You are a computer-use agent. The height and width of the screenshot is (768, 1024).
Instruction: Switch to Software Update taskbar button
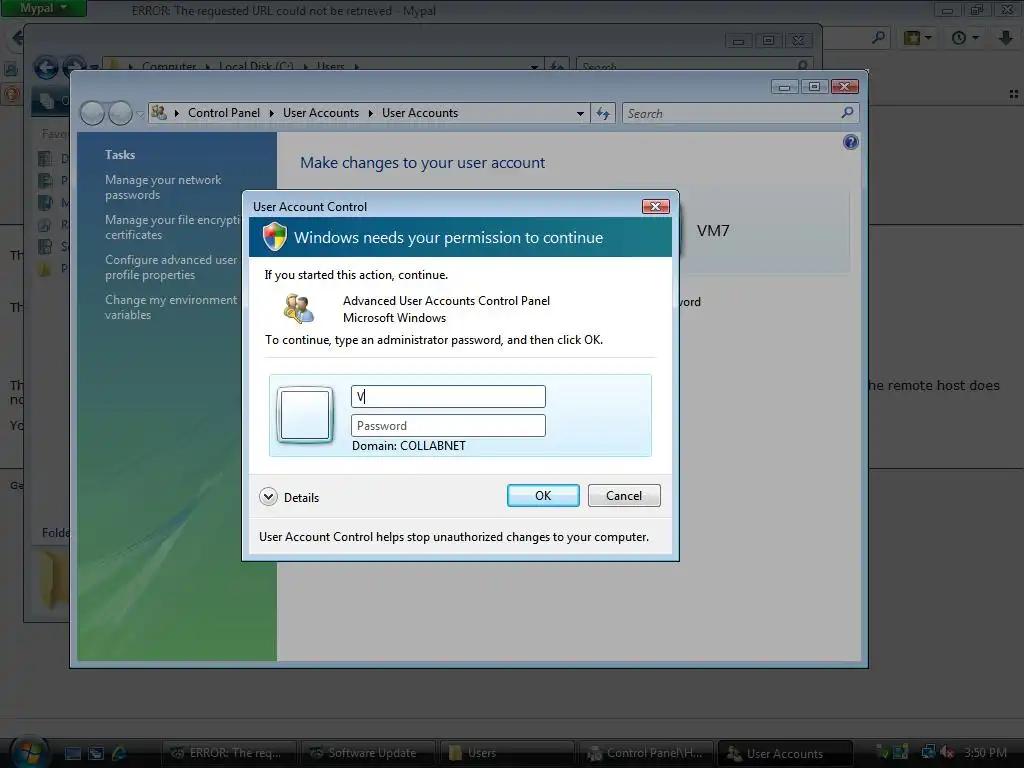coord(366,753)
